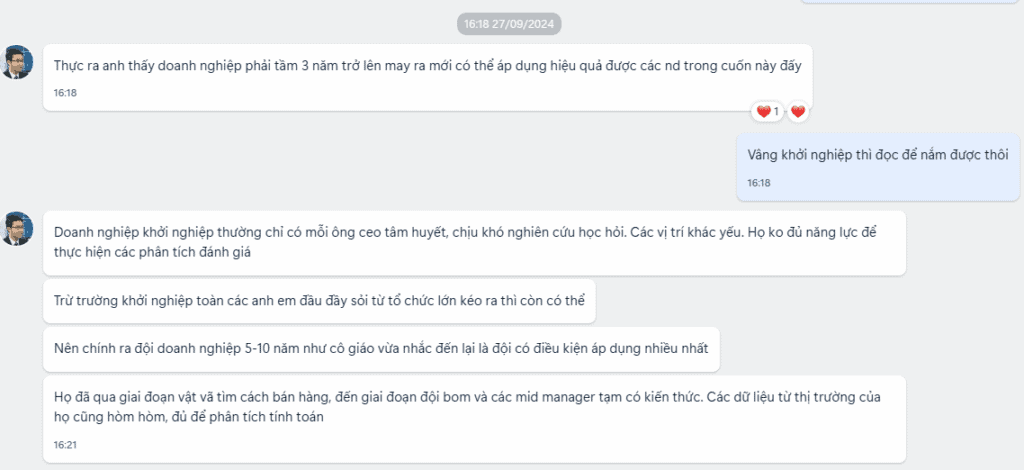The image size is (1024, 470).
Task: Click the heart reaction count on first message
Action: pyautogui.click(x=768, y=112)
